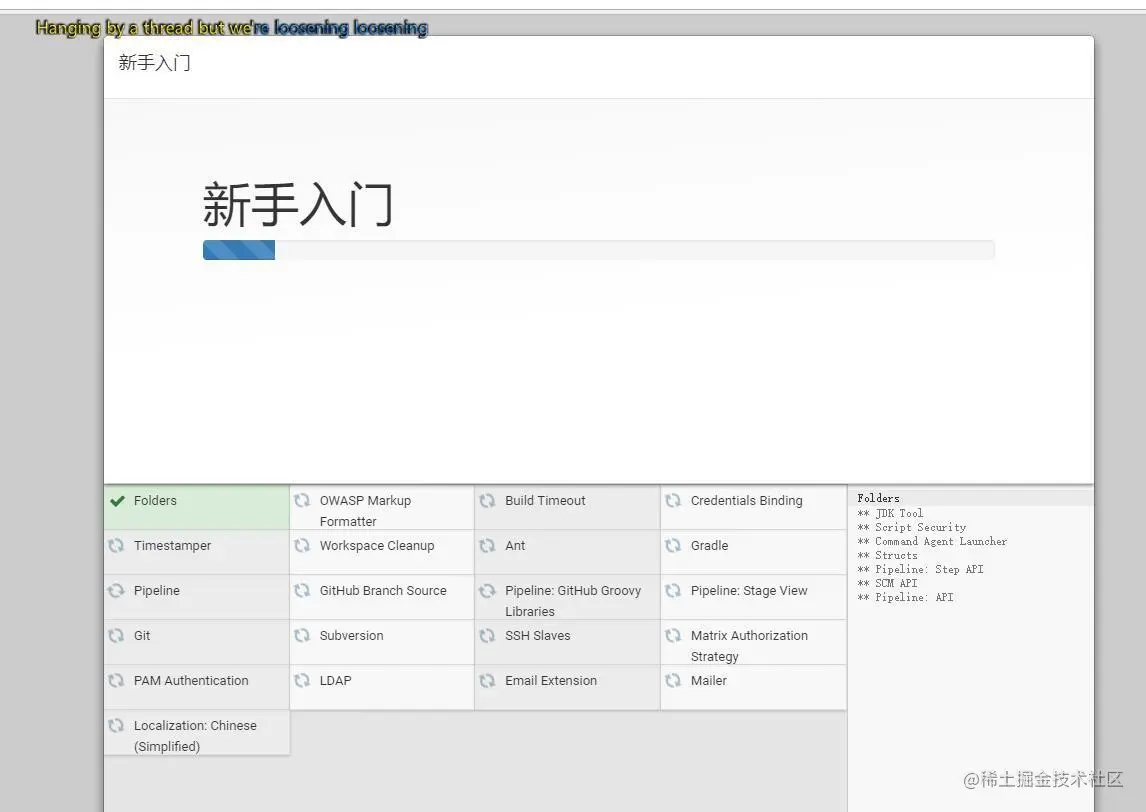Click the pending icon next to OWASP Markup Formatter

[302, 501]
